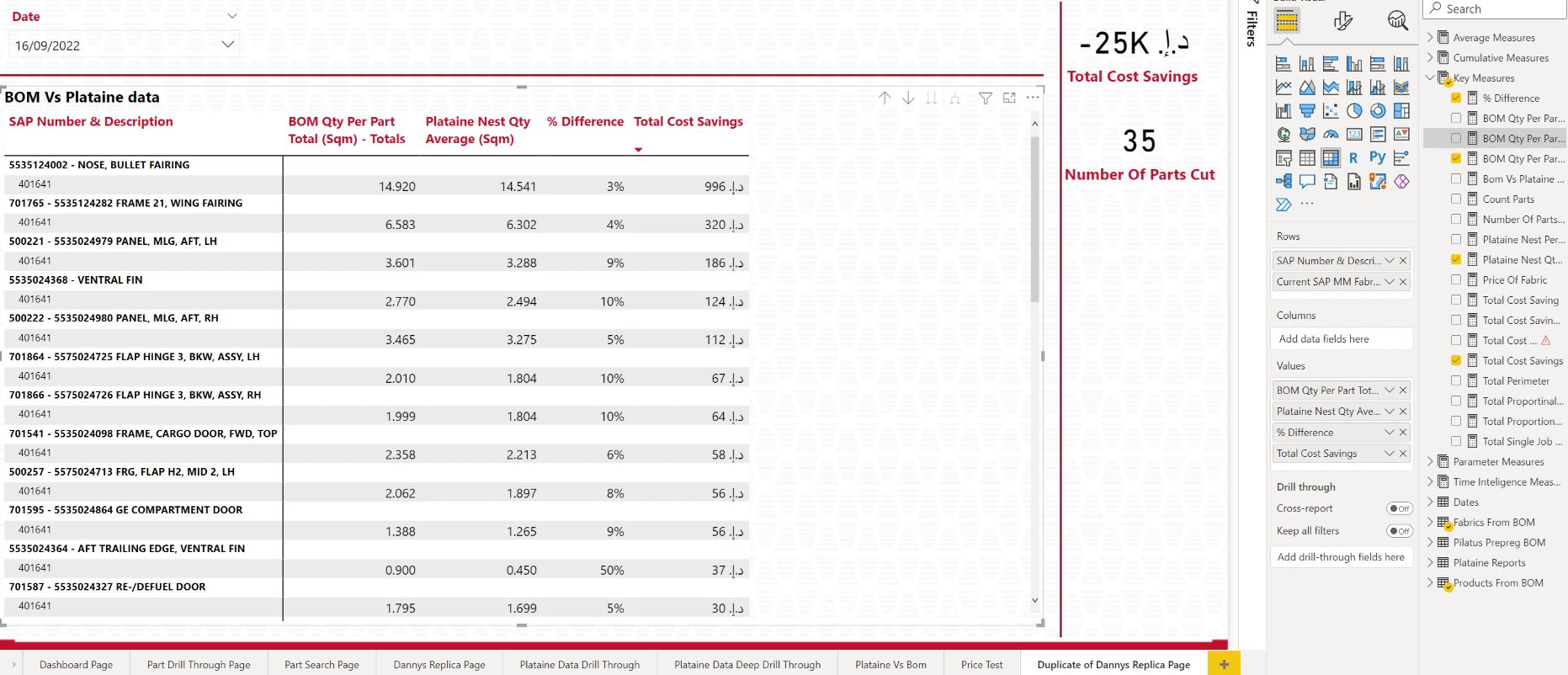Expand the Average Measures folder

[1429, 38]
